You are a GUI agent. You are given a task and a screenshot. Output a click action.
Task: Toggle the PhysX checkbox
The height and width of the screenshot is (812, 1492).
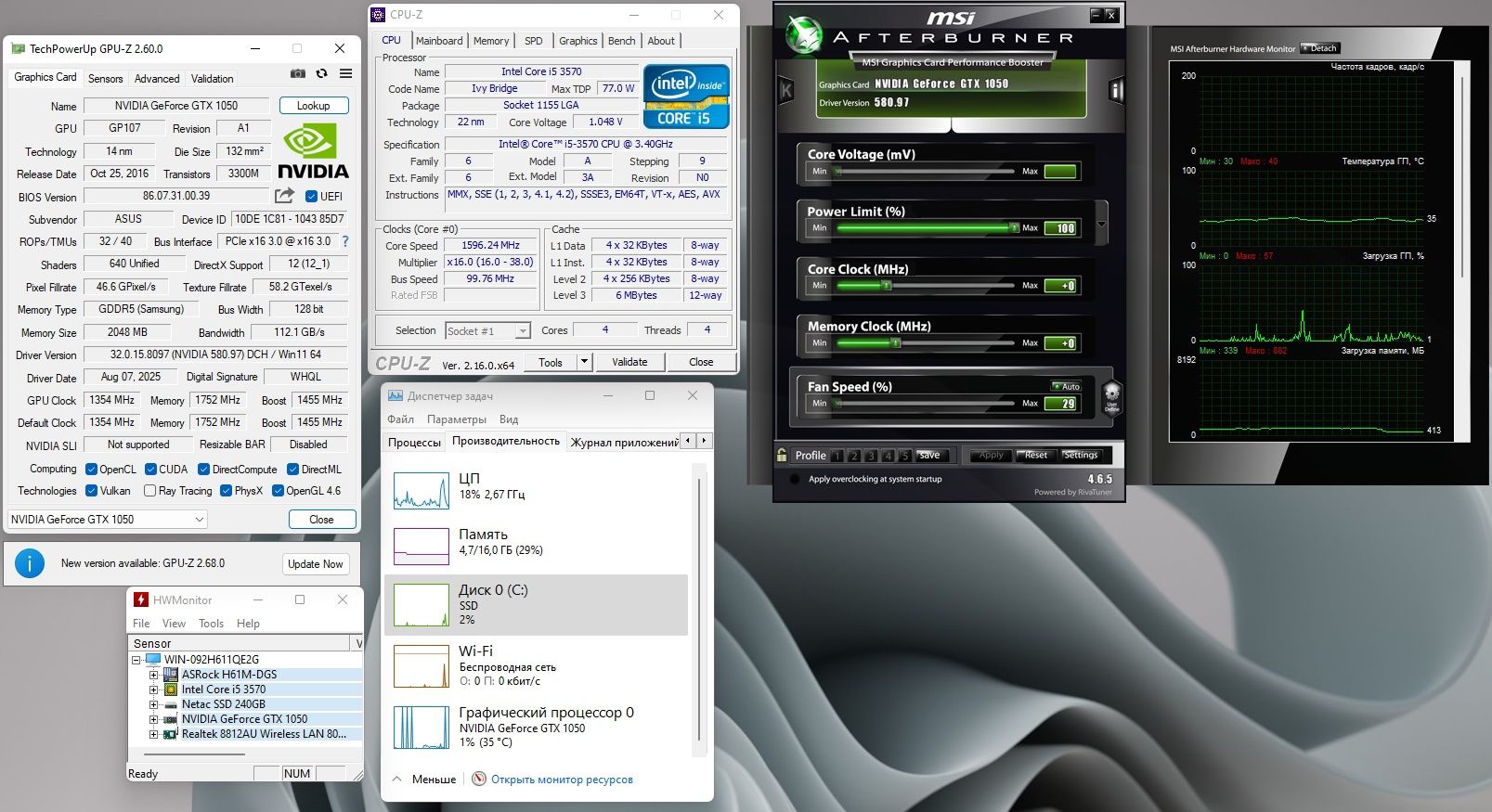(226, 491)
